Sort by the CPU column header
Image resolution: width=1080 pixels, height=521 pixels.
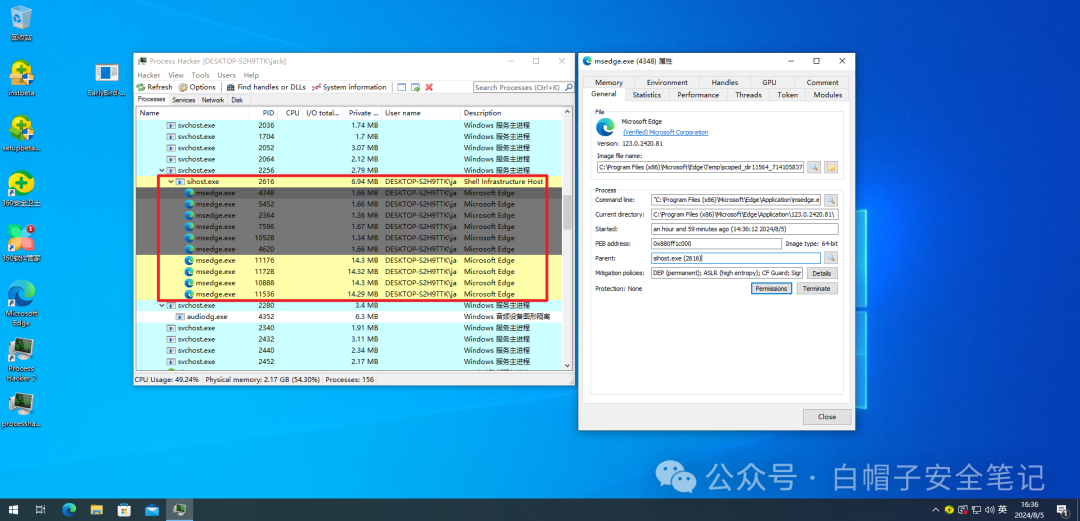coord(290,113)
